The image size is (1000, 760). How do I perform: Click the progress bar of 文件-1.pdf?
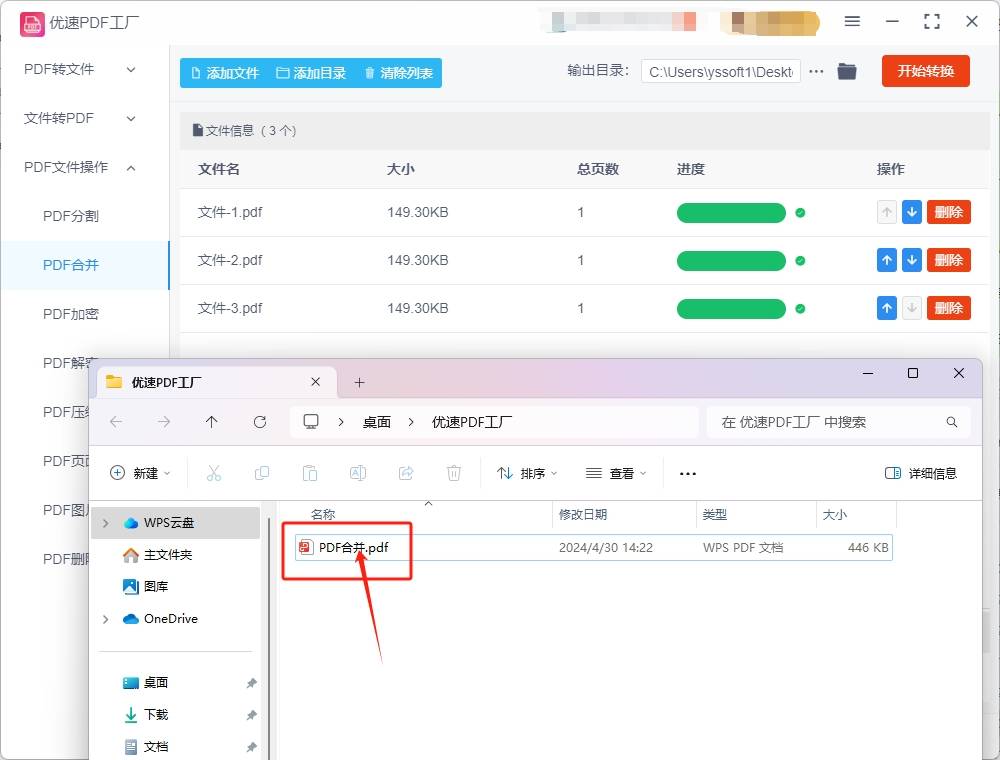(x=731, y=213)
